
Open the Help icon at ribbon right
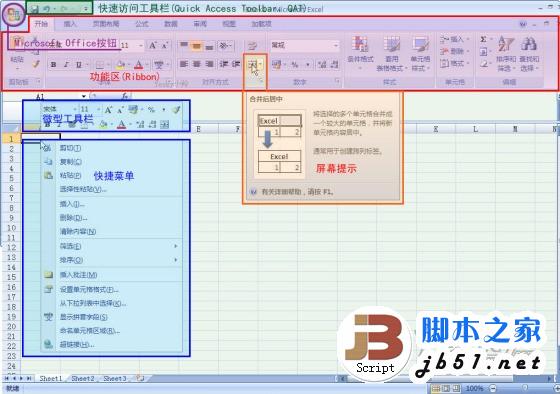pyautogui.click(x=523, y=24)
